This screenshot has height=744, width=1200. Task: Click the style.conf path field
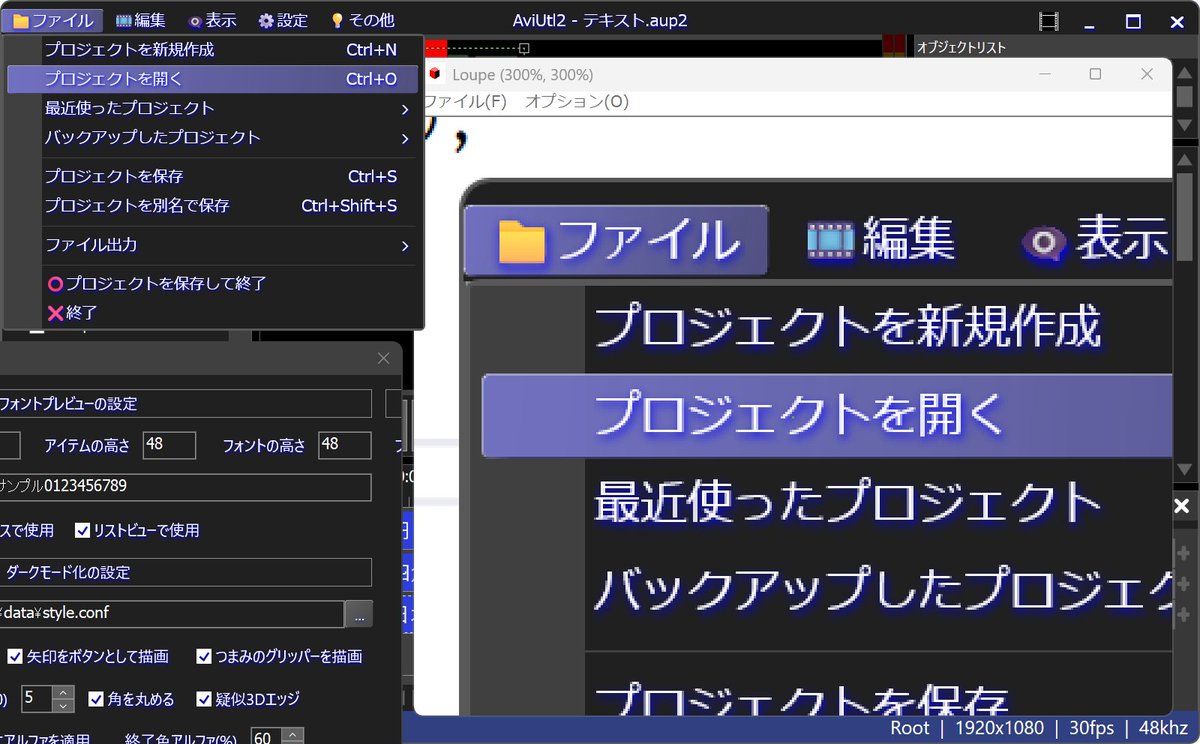pyautogui.click(x=172, y=614)
